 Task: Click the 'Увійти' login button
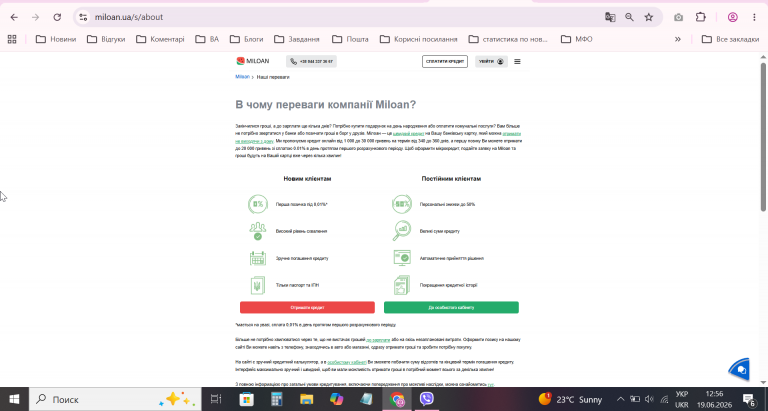pyautogui.click(x=491, y=61)
